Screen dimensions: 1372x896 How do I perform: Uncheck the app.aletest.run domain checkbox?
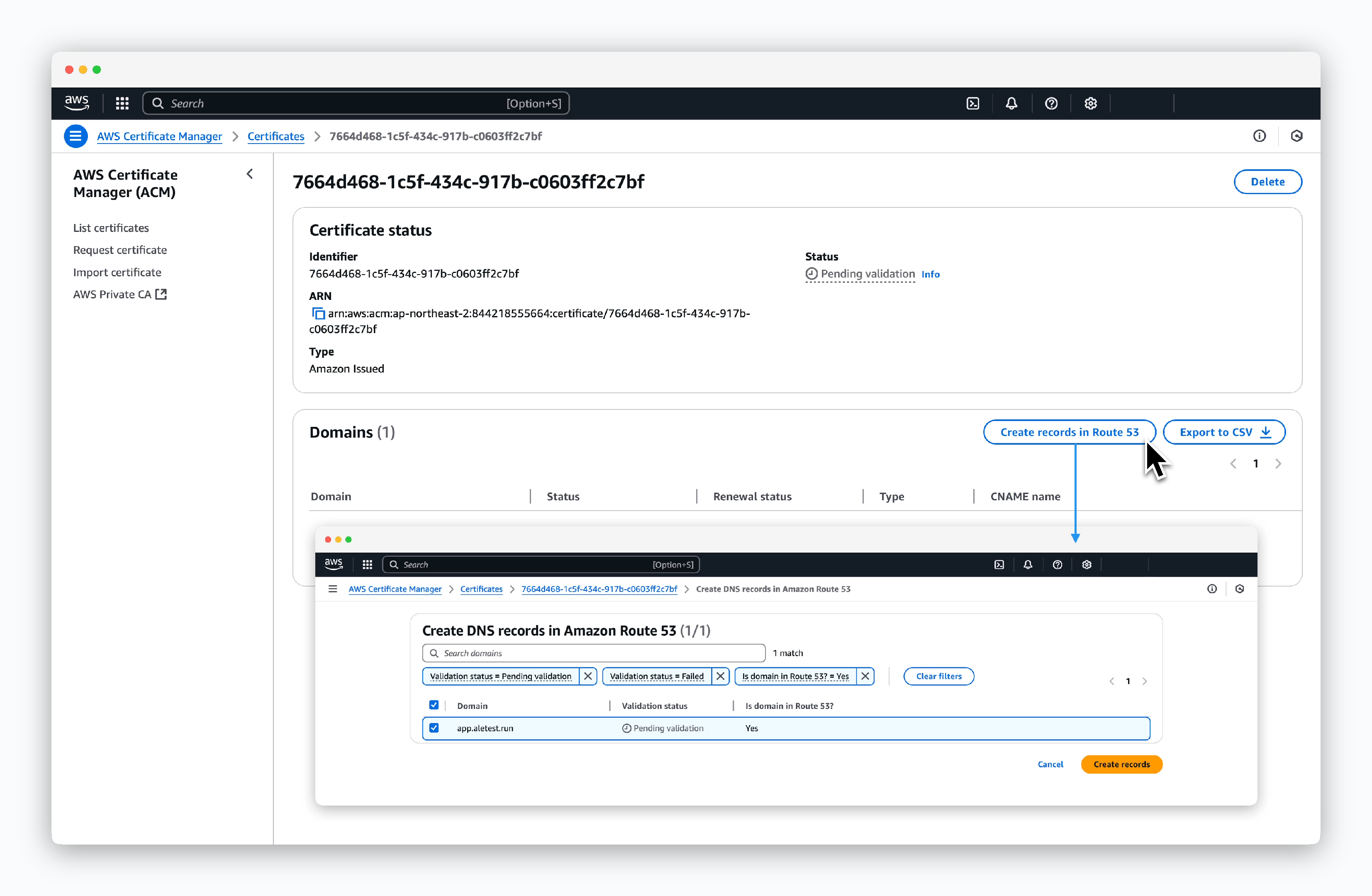point(434,728)
